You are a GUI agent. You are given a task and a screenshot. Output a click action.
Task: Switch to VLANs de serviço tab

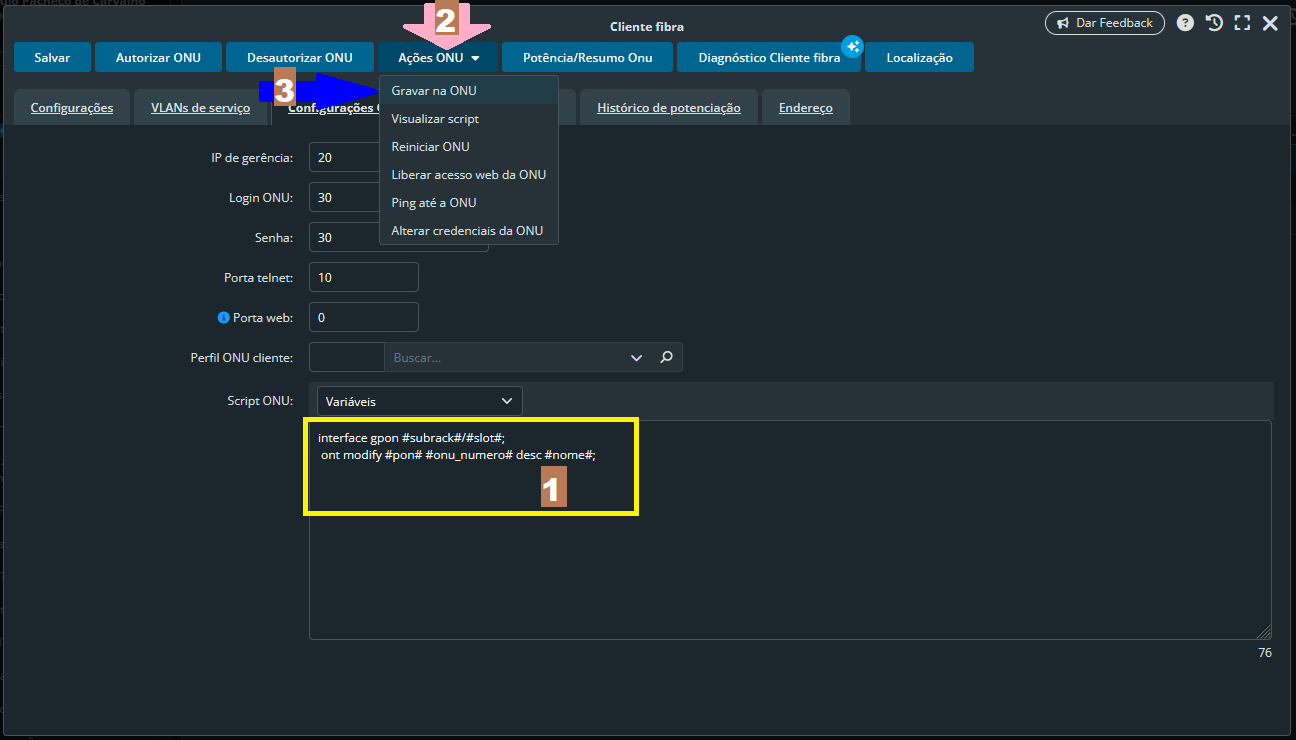pos(200,108)
